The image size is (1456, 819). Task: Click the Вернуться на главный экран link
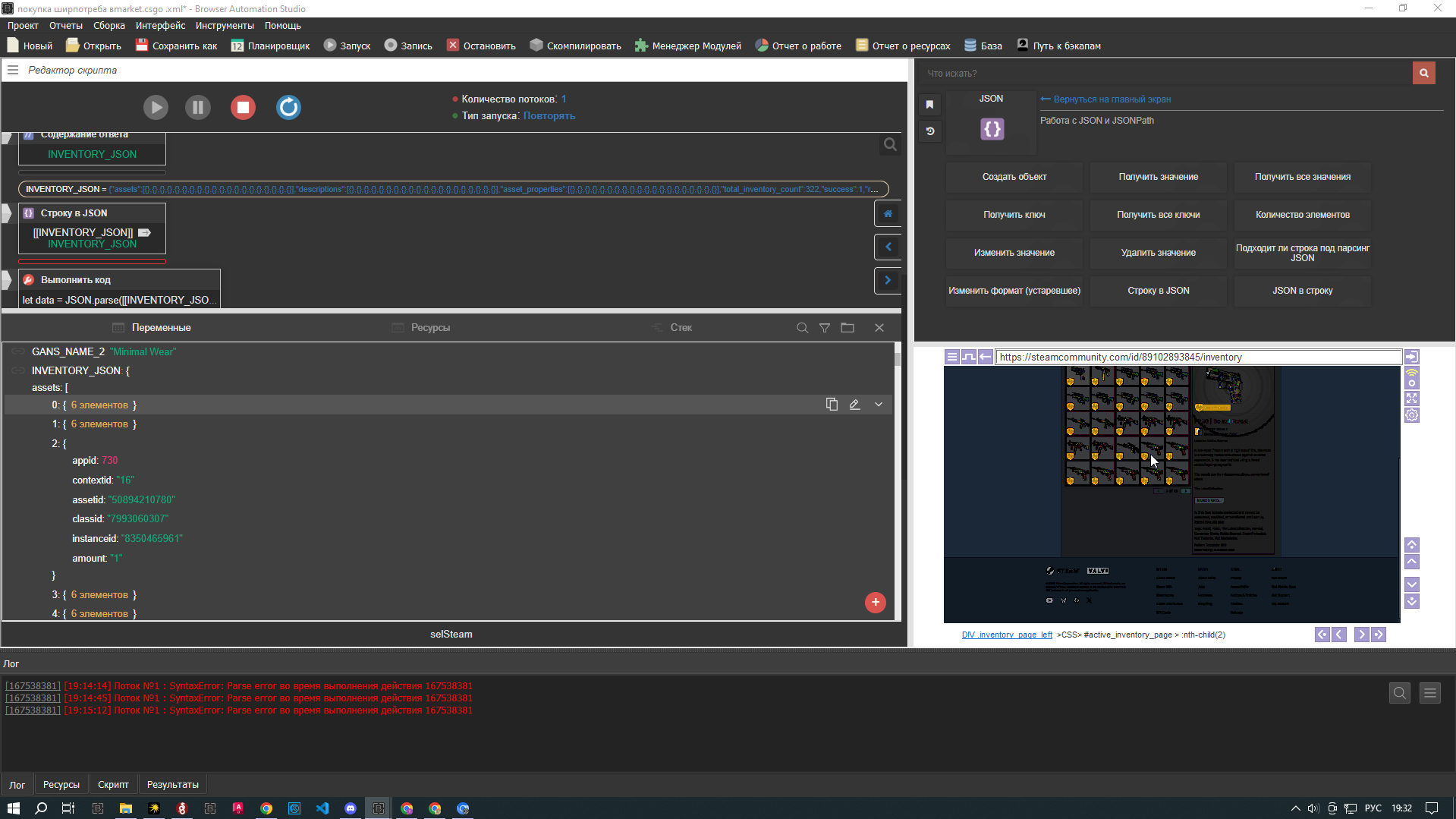pyautogui.click(x=1111, y=99)
